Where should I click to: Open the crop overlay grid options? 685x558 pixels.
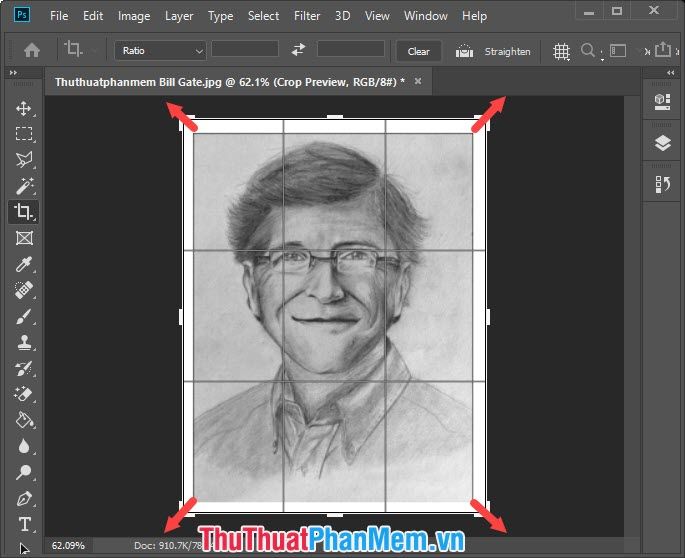click(x=562, y=52)
